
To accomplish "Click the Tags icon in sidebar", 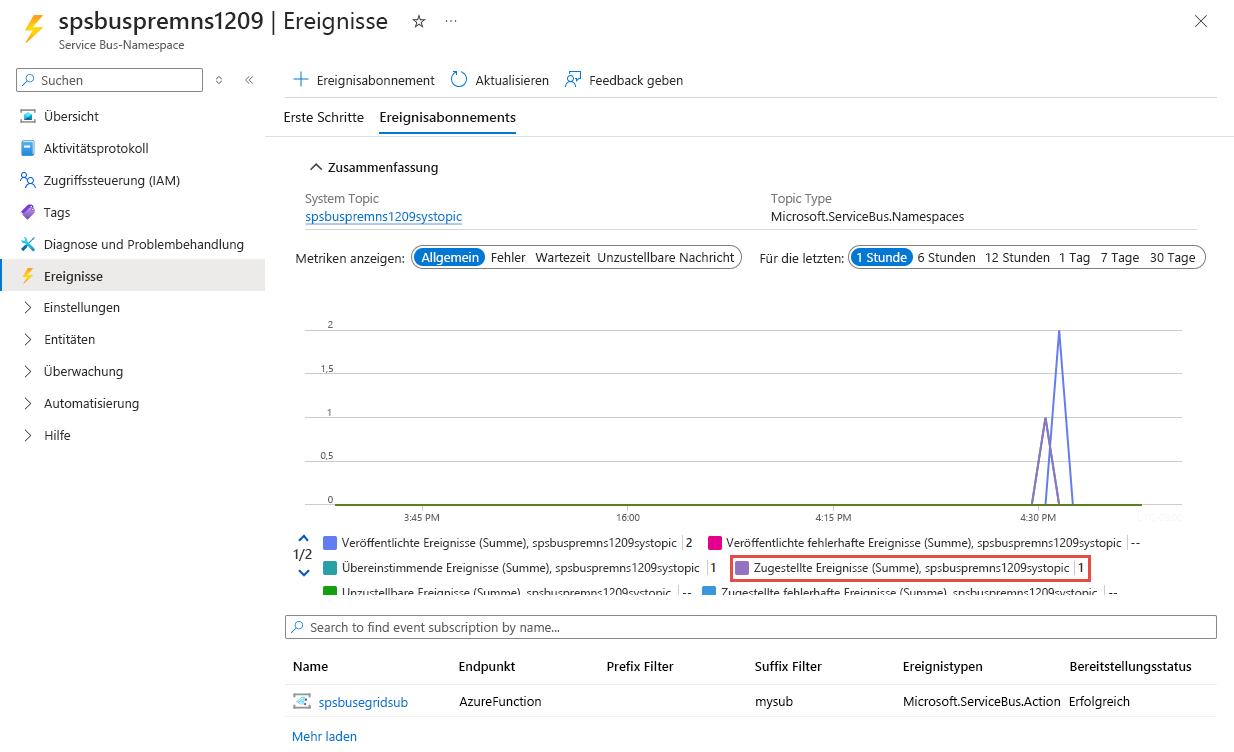I will click(x=28, y=212).
